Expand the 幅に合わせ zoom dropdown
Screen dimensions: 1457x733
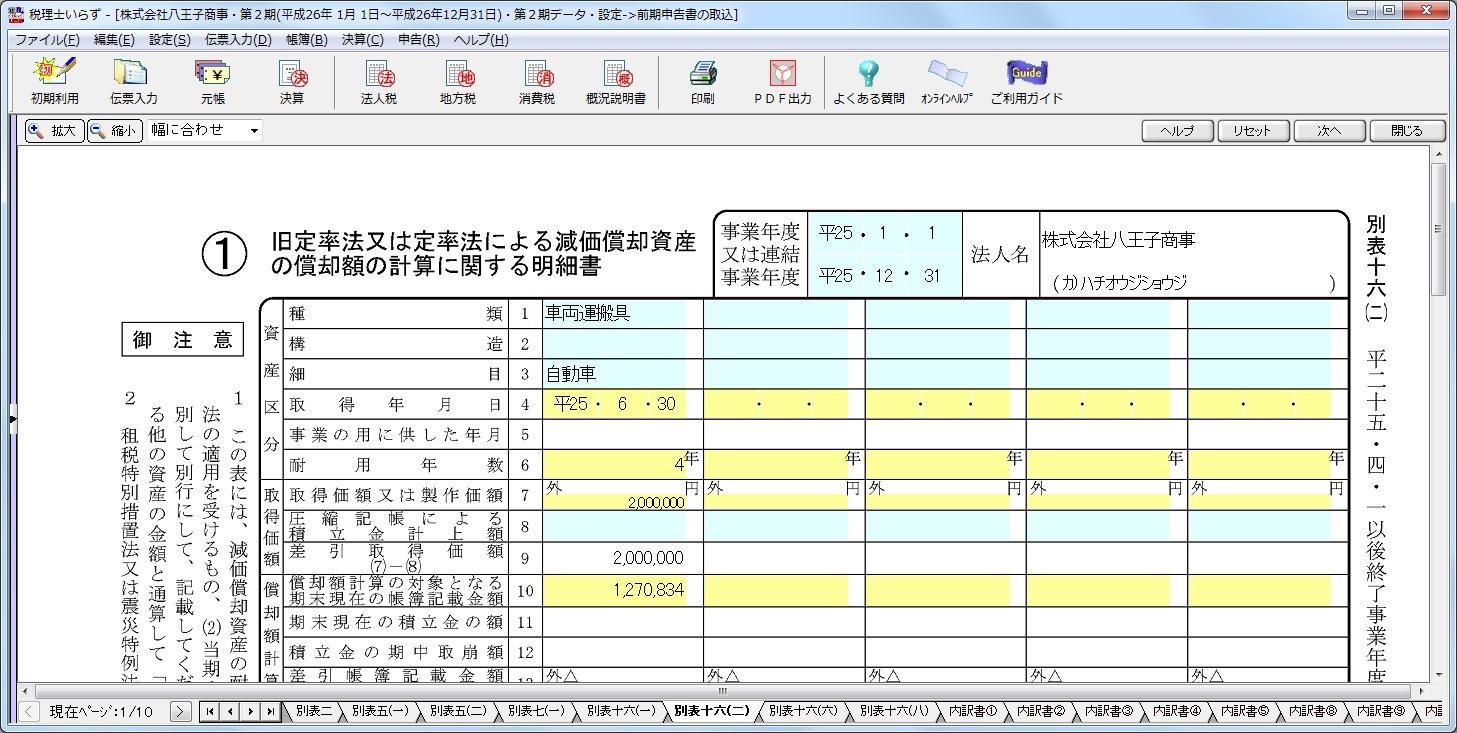(254, 131)
